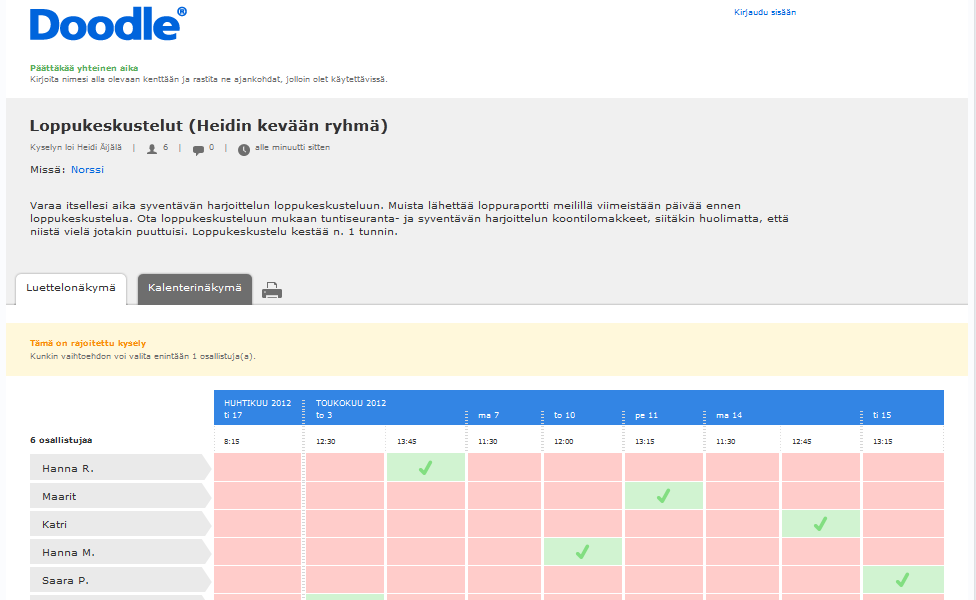
Task: Print the poll using the printer icon
Action: (272, 290)
